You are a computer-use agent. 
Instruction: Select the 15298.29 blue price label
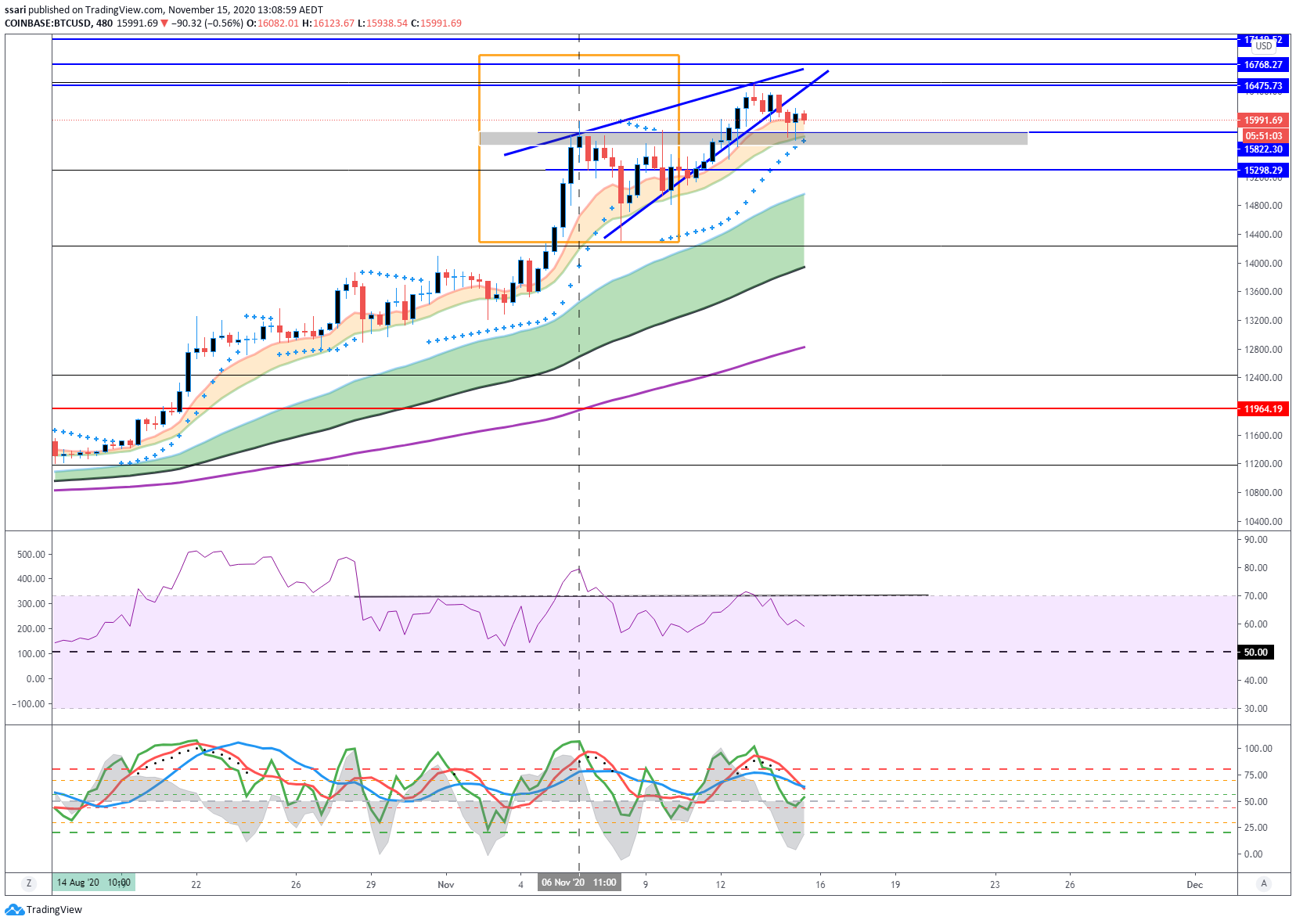(x=1263, y=171)
